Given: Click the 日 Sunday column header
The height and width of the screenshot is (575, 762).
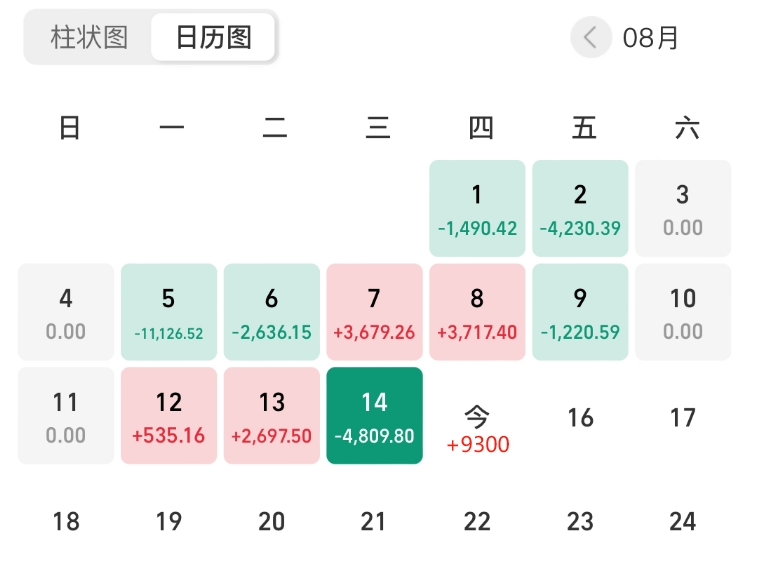Looking at the screenshot, I should [x=69, y=128].
